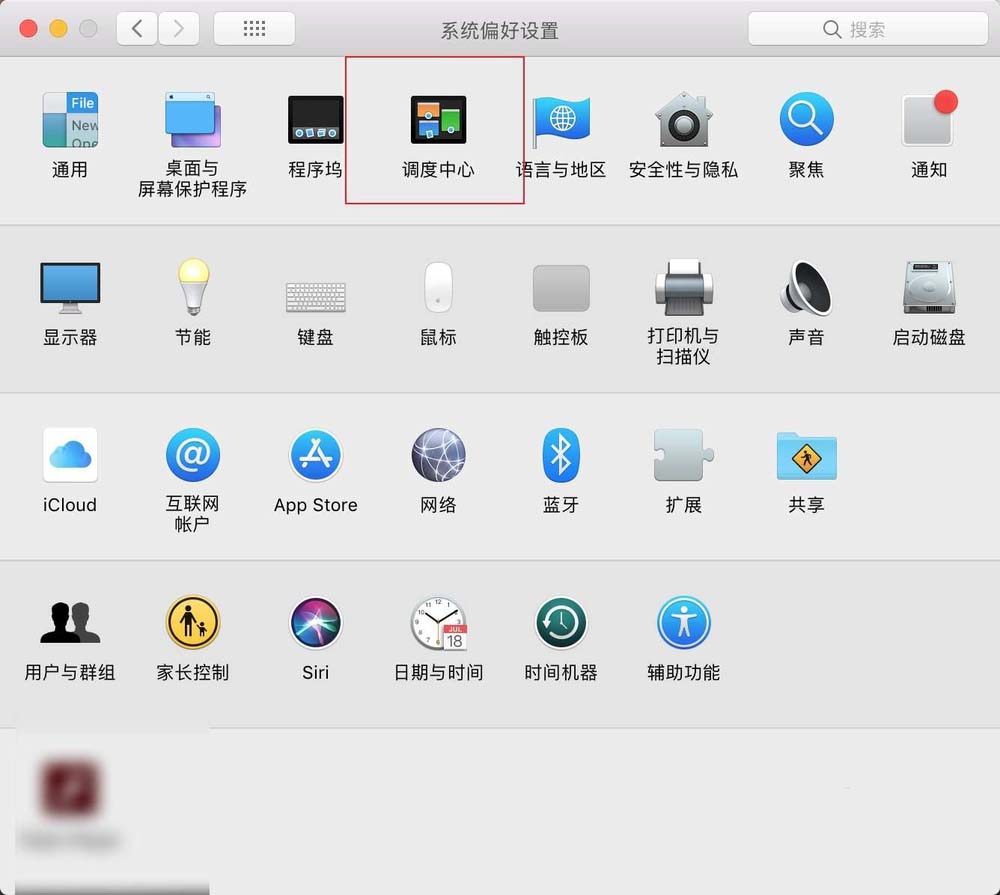1000x895 pixels.
Task: Open the 鼠标 (Mouse) preferences
Action: (438, 287)
